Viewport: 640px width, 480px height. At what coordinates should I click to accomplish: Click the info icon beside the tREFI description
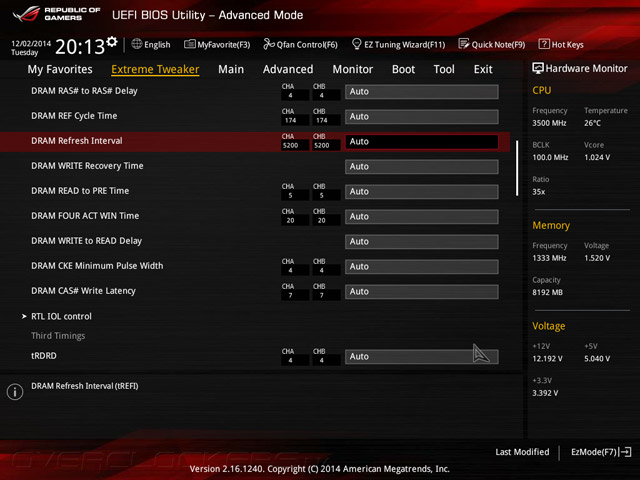tap(15, 392)
